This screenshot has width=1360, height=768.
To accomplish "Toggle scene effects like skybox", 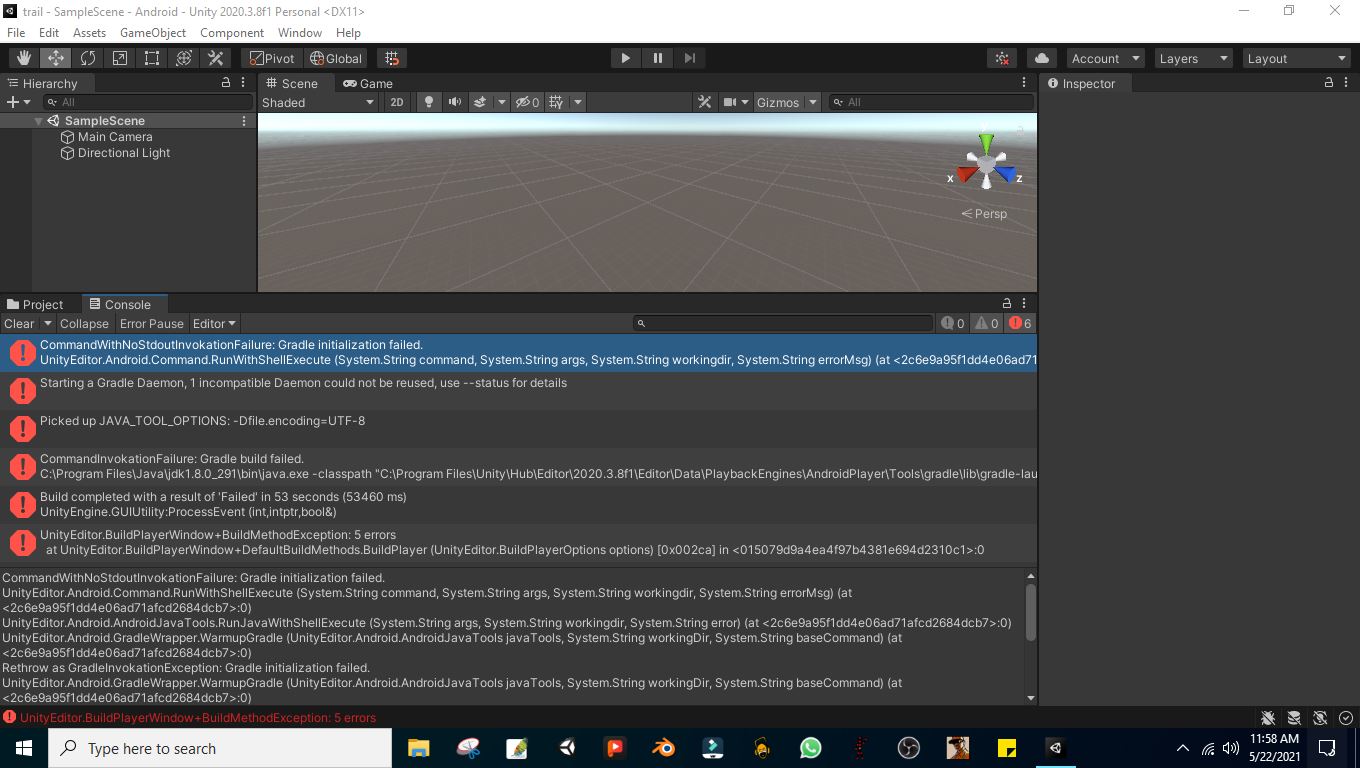I will (x=480, y=102).
